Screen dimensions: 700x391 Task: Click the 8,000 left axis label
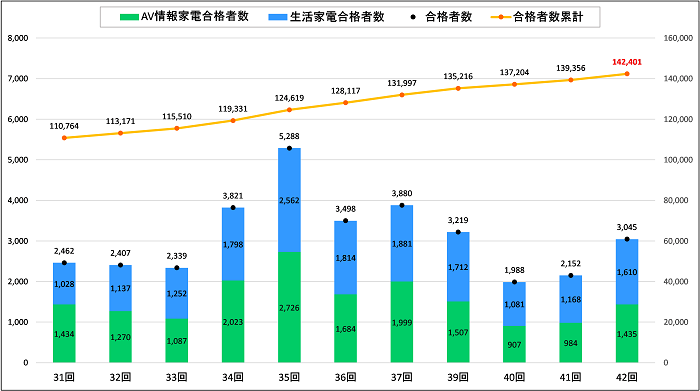tap(18, 38)
